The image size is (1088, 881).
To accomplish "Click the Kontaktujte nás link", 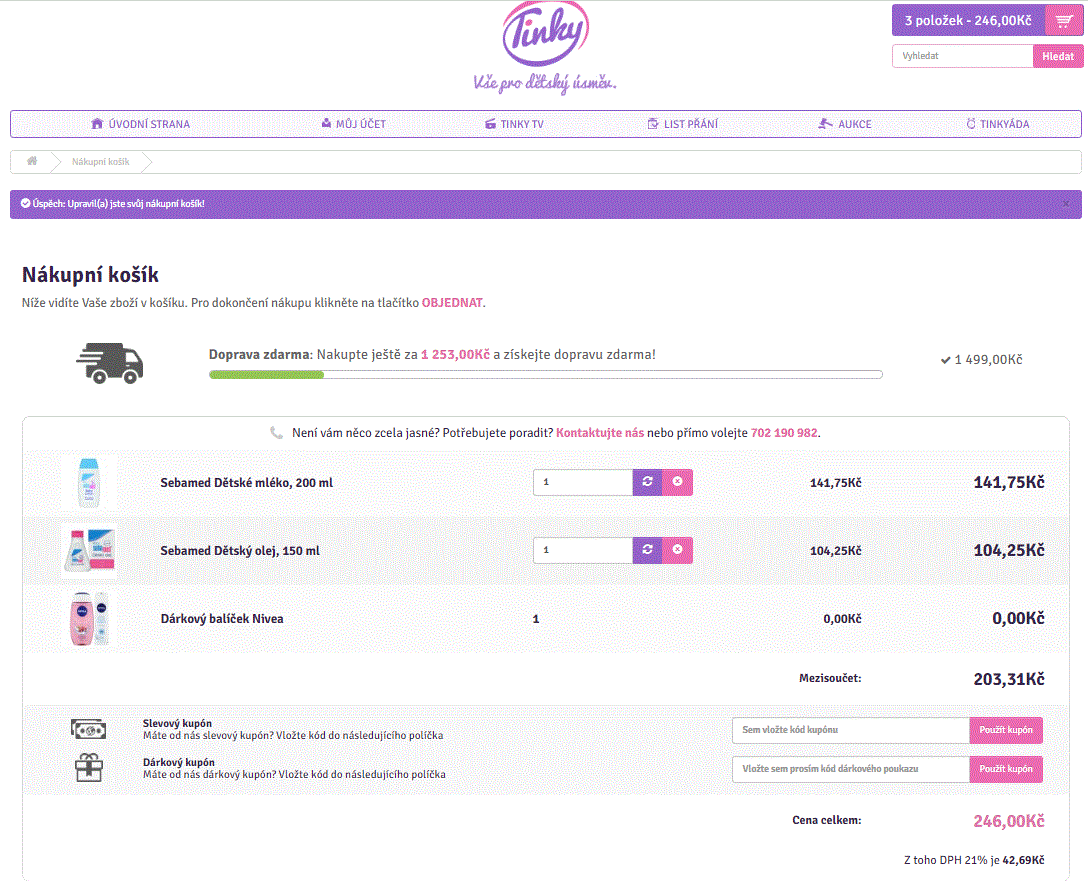I will click(600, 433).
